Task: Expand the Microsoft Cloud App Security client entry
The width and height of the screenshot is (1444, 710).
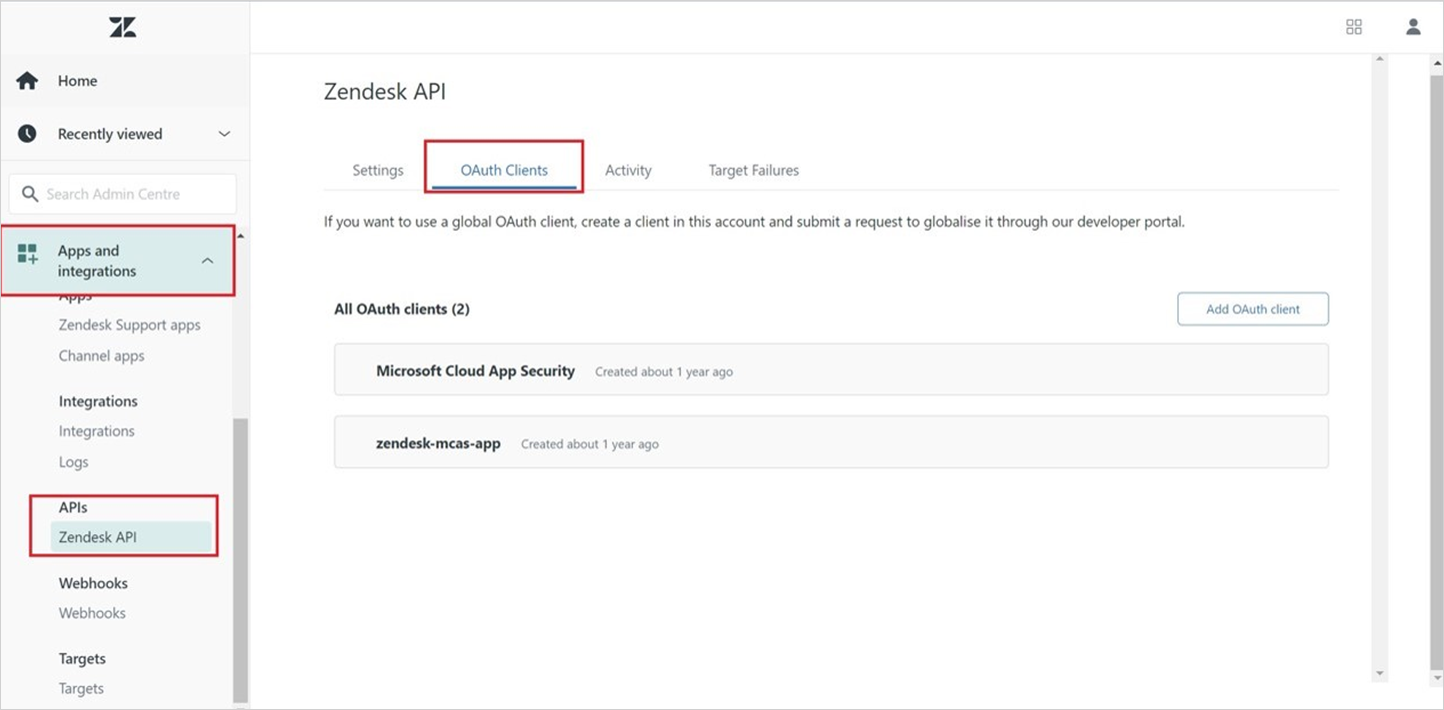Action: tap(475, 370)
